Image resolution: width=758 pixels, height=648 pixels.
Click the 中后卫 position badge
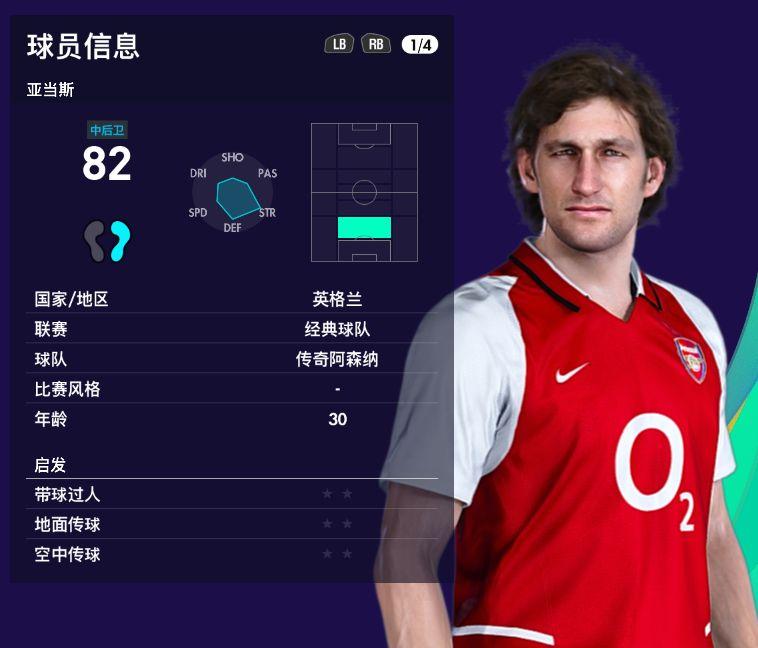(107, 130)
